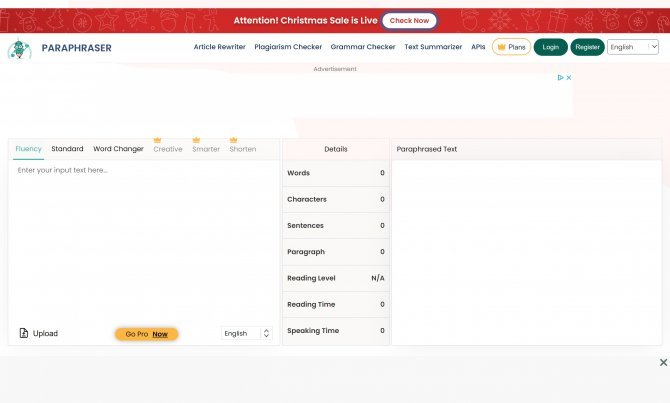Close the advertisement with X icon

pyautogui.click(x=569, y=77)
